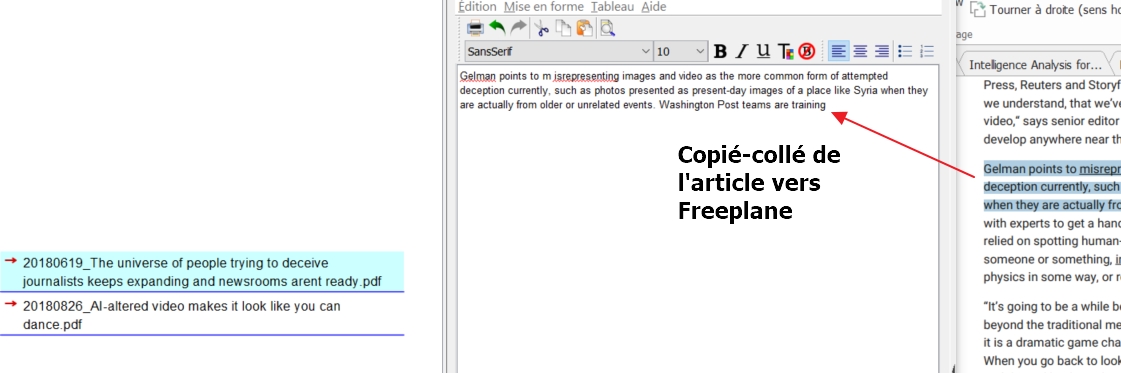Click the Print icon in editor toolbar
Image resolution: width=1121 pixels, height=373 pixels.
[x=475, y=29]
